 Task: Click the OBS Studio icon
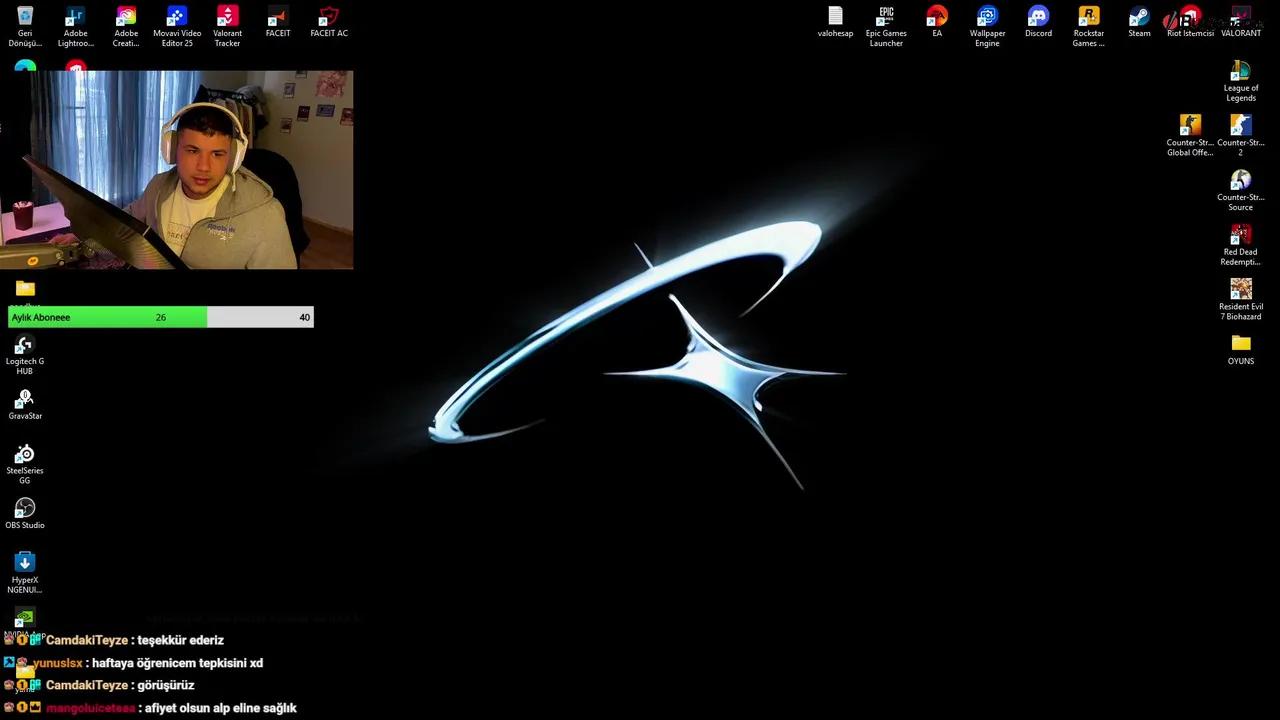25,509
